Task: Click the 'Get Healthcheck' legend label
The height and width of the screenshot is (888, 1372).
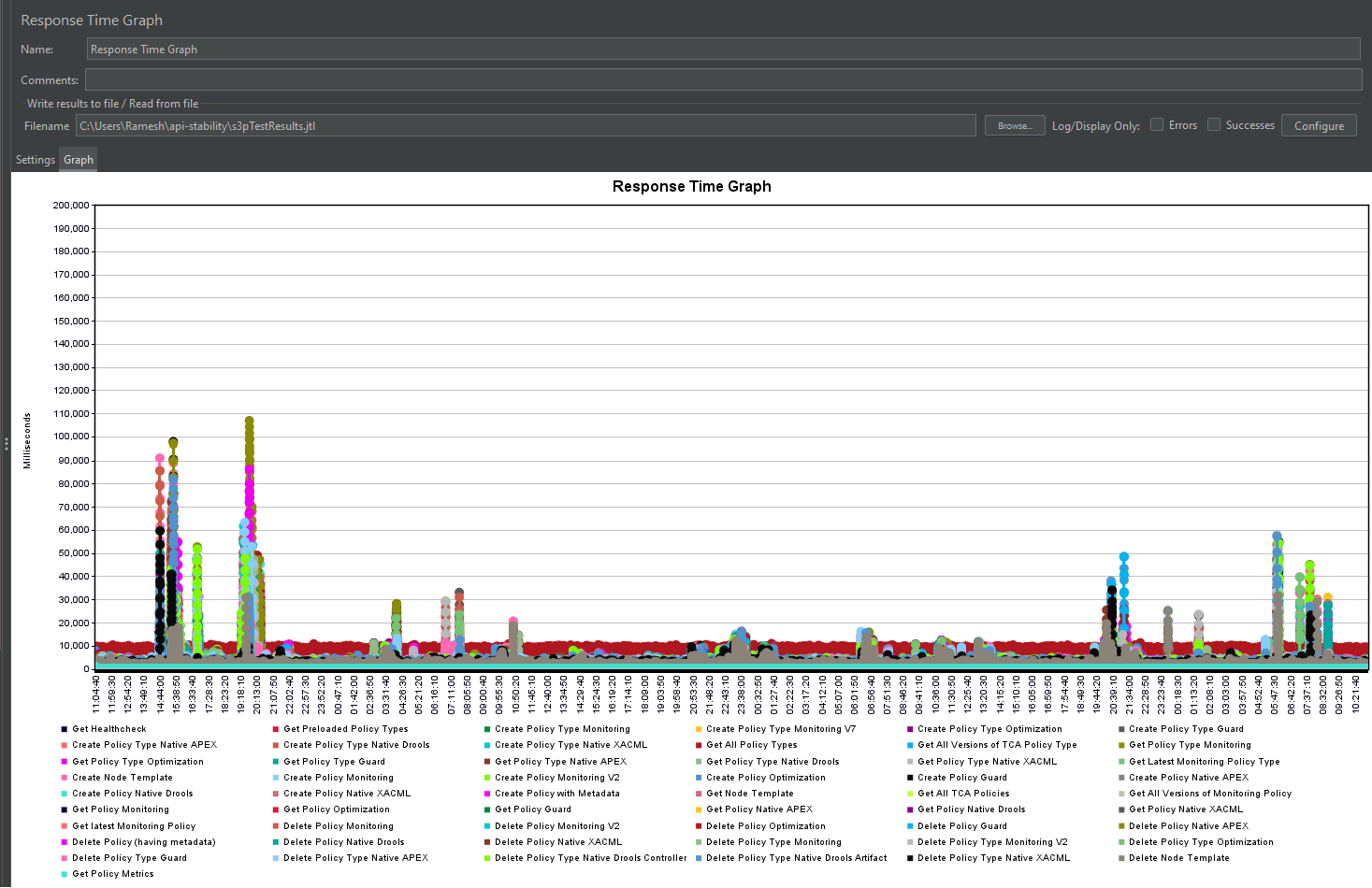Action: (x=109, y=729)
